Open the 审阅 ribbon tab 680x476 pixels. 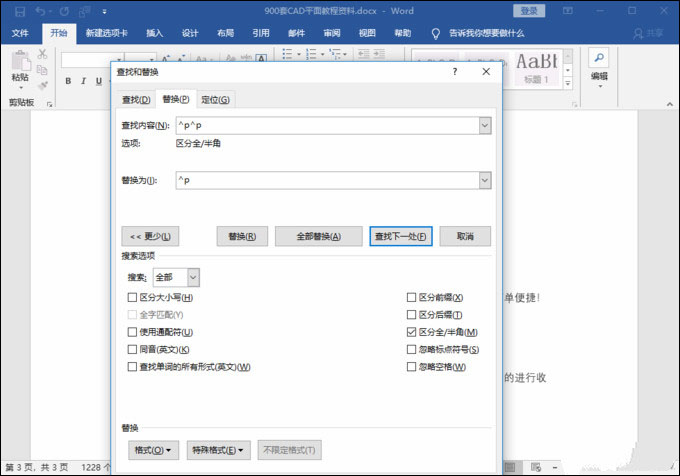(x=332, y=33)
